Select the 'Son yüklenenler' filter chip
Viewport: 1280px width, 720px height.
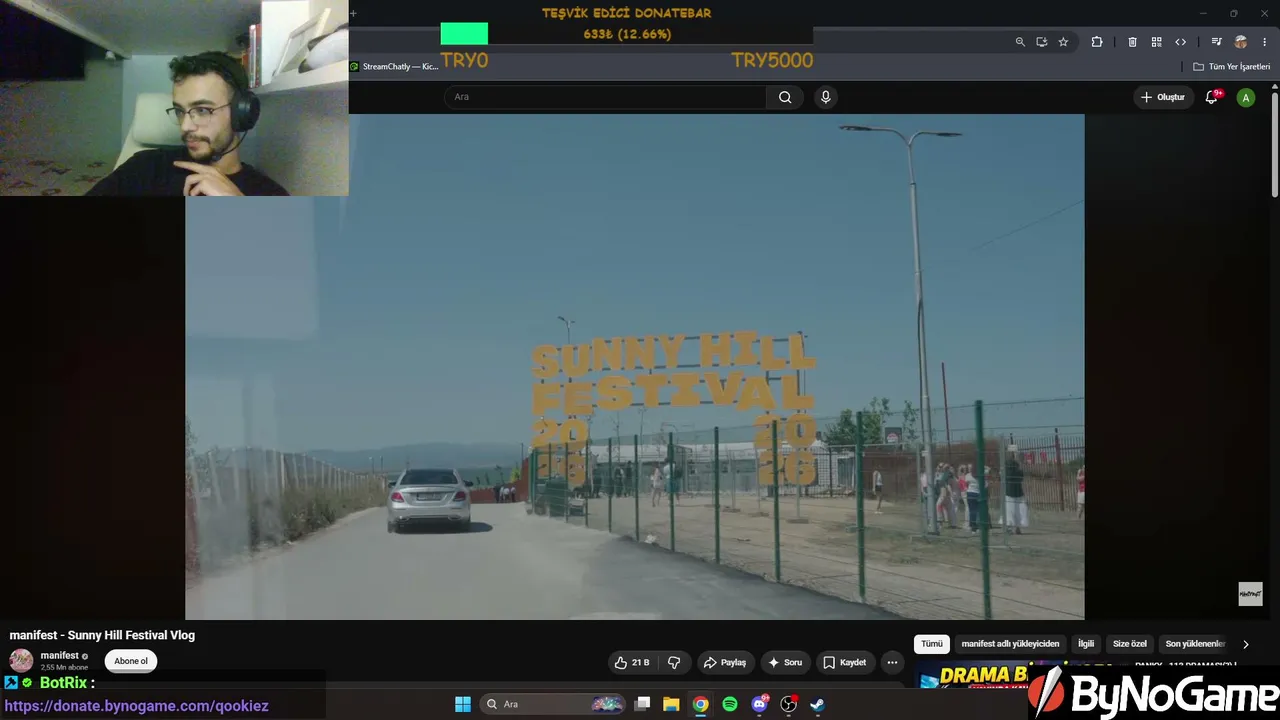pyautogui.click(x=1195, y=644)
